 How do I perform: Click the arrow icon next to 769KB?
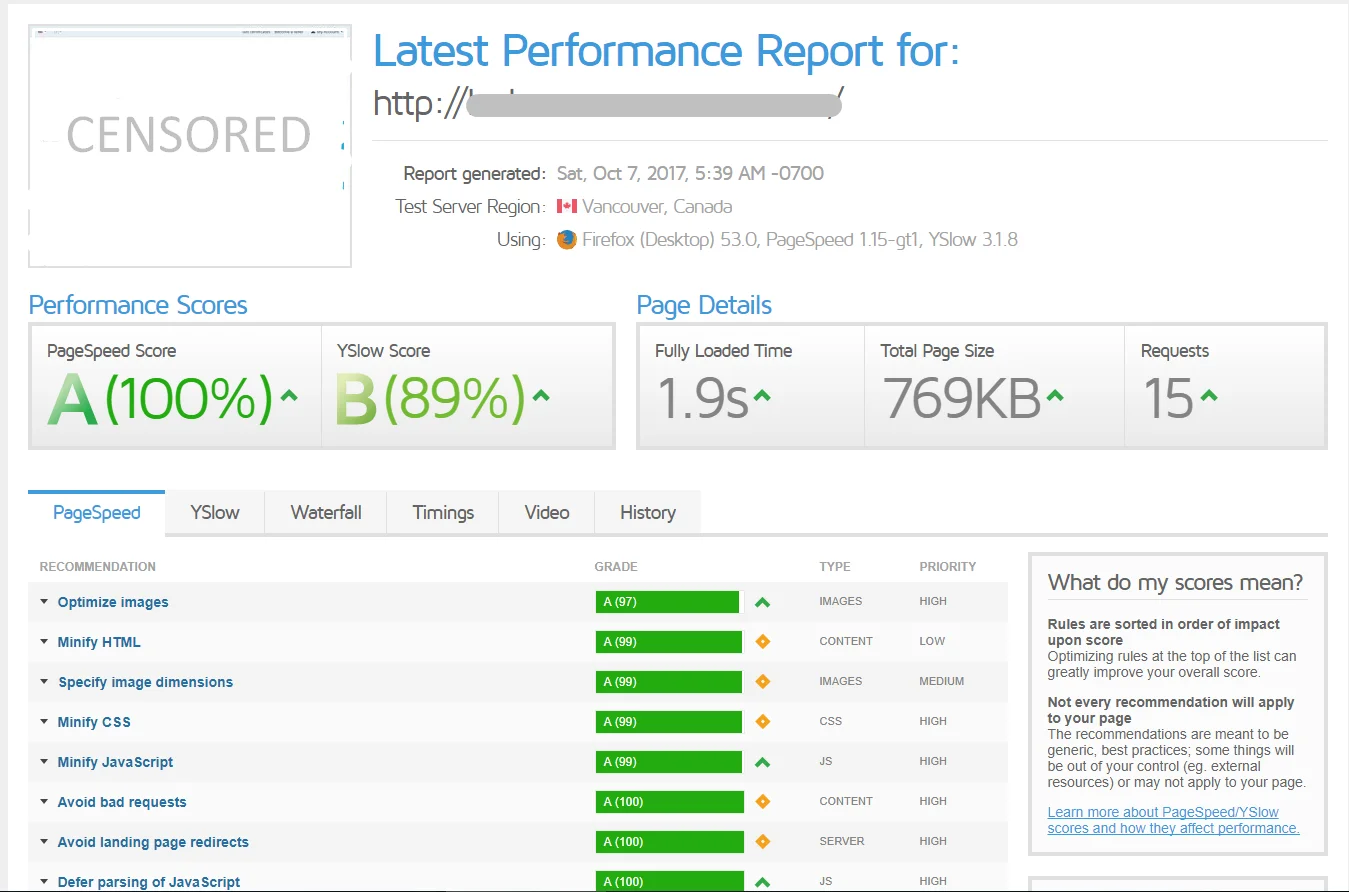point(1054,396)
